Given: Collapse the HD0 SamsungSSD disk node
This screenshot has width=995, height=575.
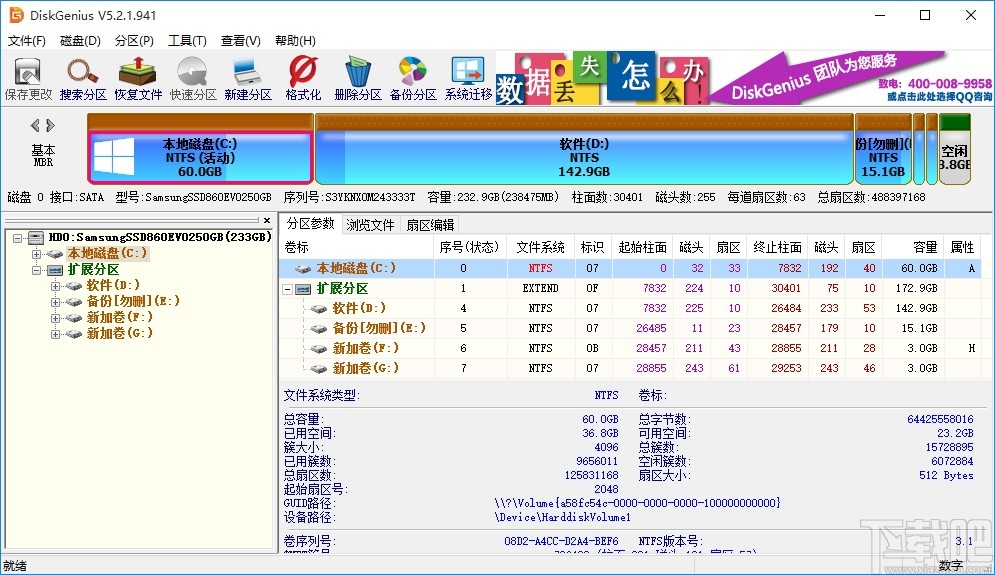Looking at the screenshot, I should click(x=18, y=238).
